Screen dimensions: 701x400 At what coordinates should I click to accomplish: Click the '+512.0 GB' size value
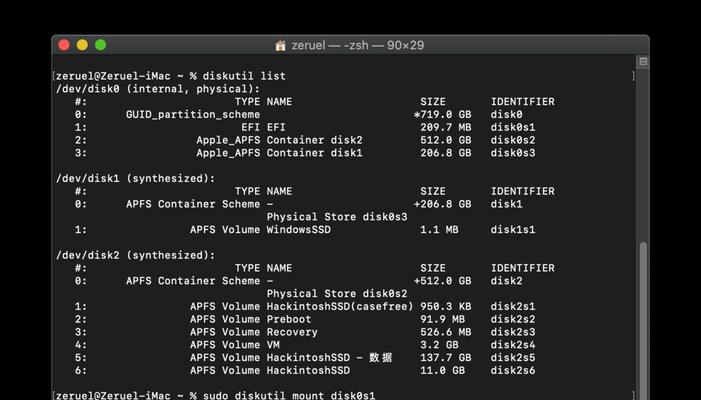click(x=443, y=281)
